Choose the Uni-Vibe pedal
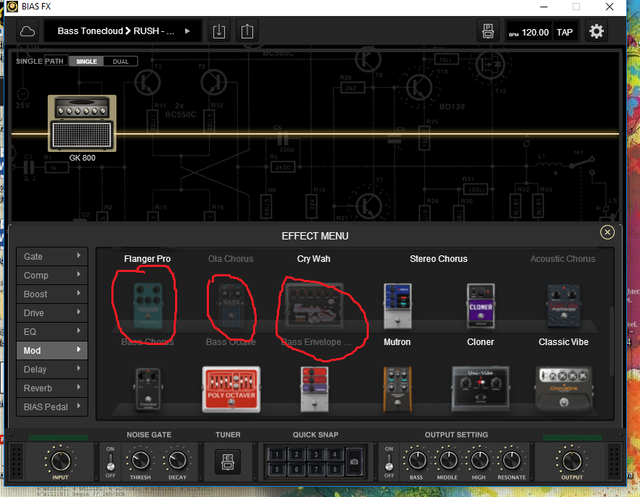 tap(480, 389)
